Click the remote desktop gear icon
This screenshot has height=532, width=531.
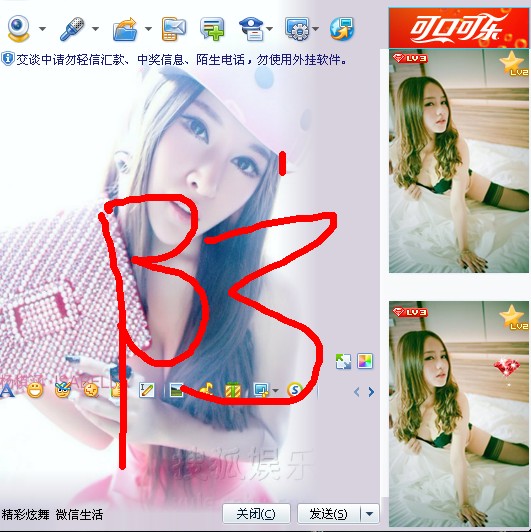(297, 29)
